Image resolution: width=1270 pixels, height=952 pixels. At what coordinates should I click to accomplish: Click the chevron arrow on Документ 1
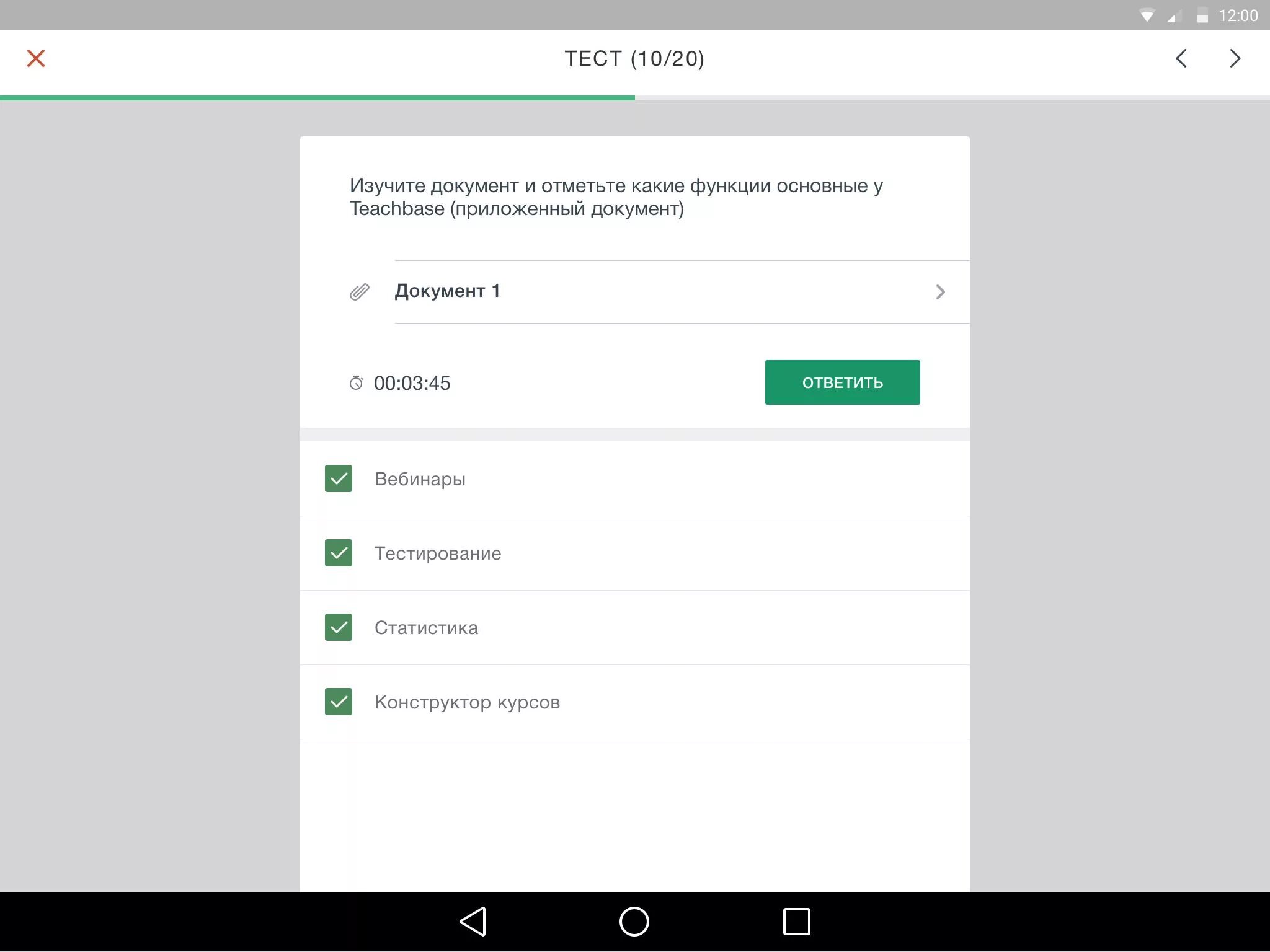(x=939, y=291)
